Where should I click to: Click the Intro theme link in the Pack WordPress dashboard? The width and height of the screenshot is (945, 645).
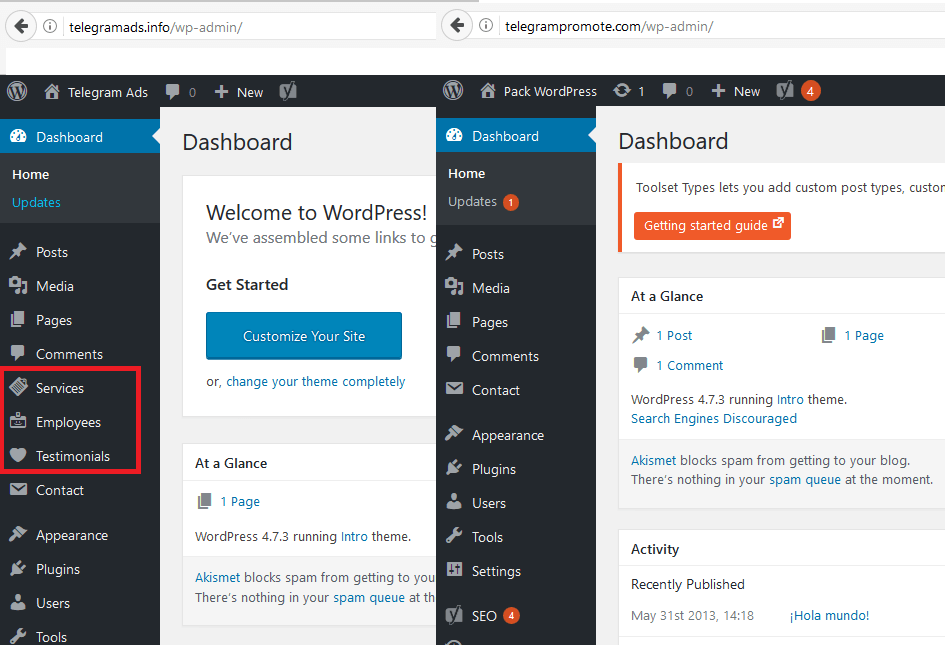790,399
